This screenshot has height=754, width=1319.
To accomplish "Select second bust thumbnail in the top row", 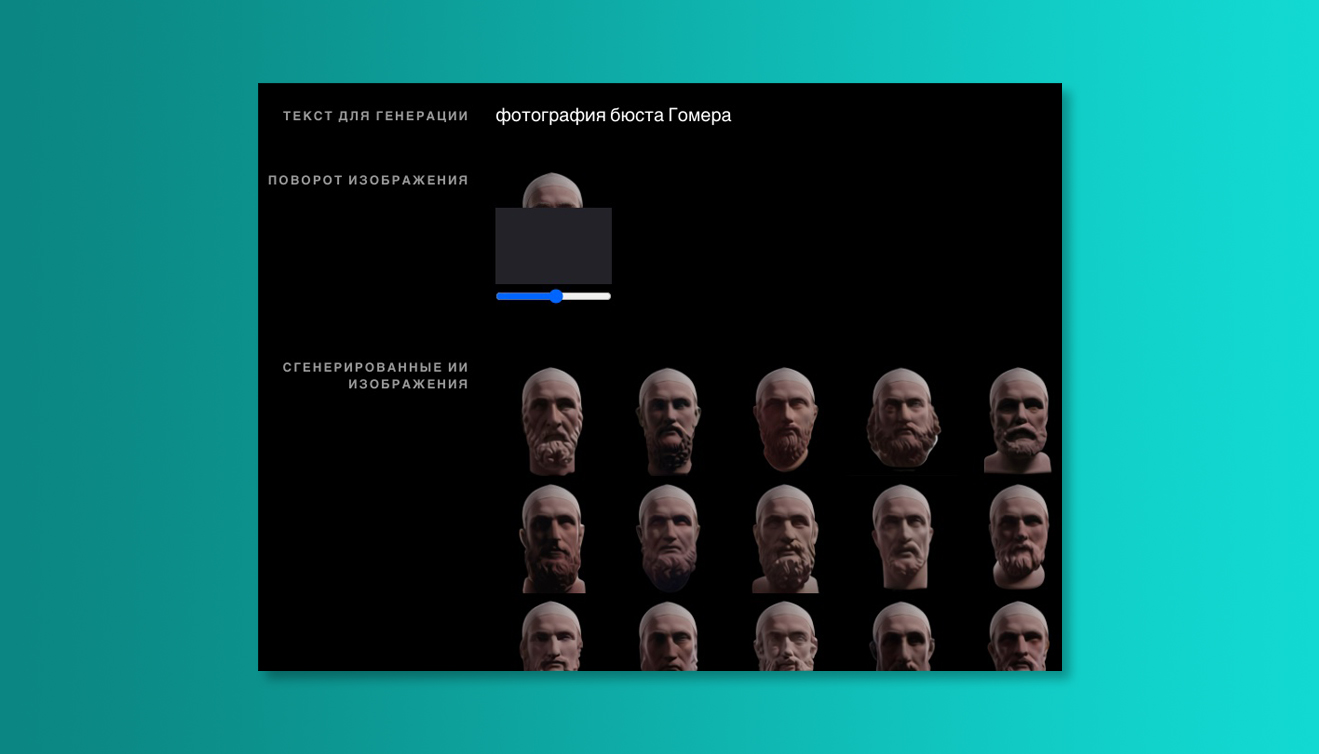I will point(668,421).
